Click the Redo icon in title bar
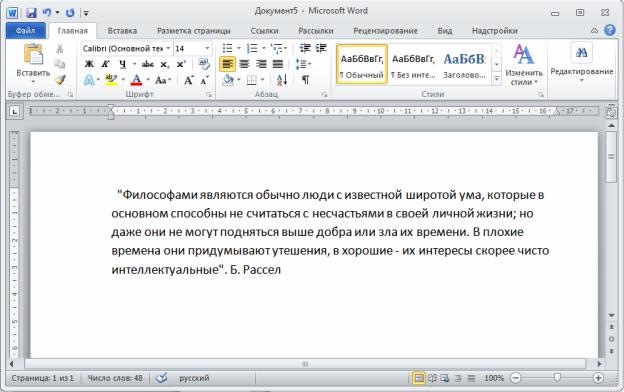This screenshot has height=392, width=624. click(70, 13)
